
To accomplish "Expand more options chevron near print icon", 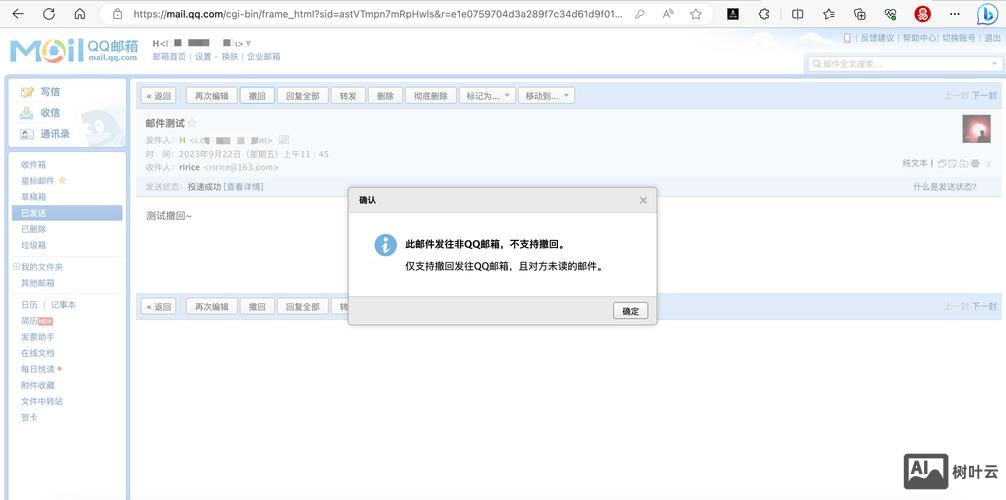I will coord(989,164).
